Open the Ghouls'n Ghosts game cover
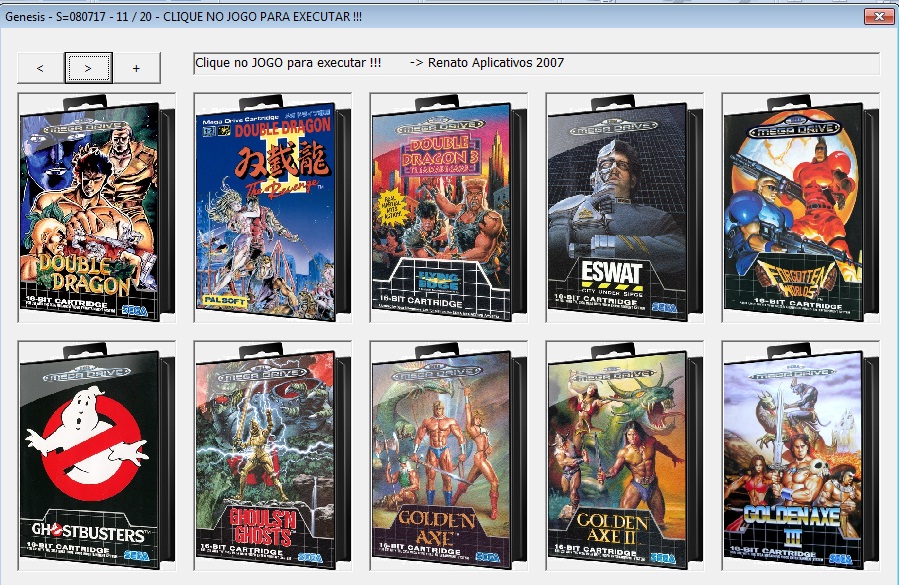The image size is (899, 585). pos(273,456)
